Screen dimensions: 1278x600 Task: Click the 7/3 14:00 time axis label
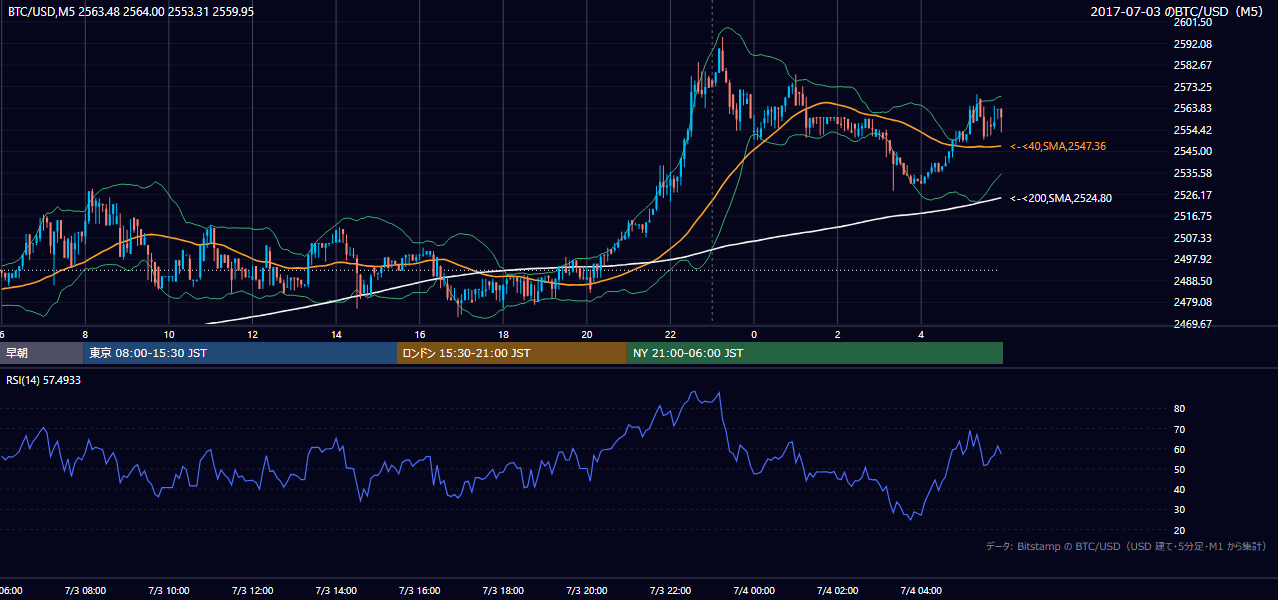tap(336, 590)
